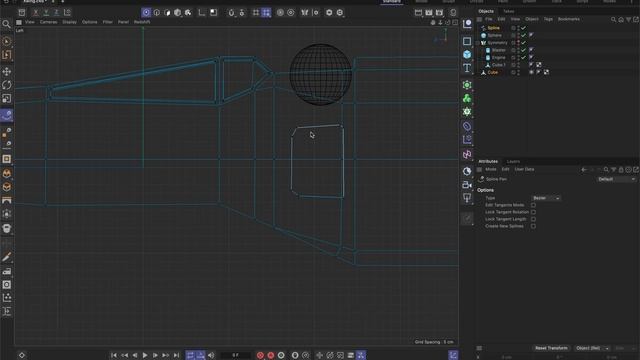Open the viewport View menu
Screen dimensions: 640x360
tap(30, 22)
